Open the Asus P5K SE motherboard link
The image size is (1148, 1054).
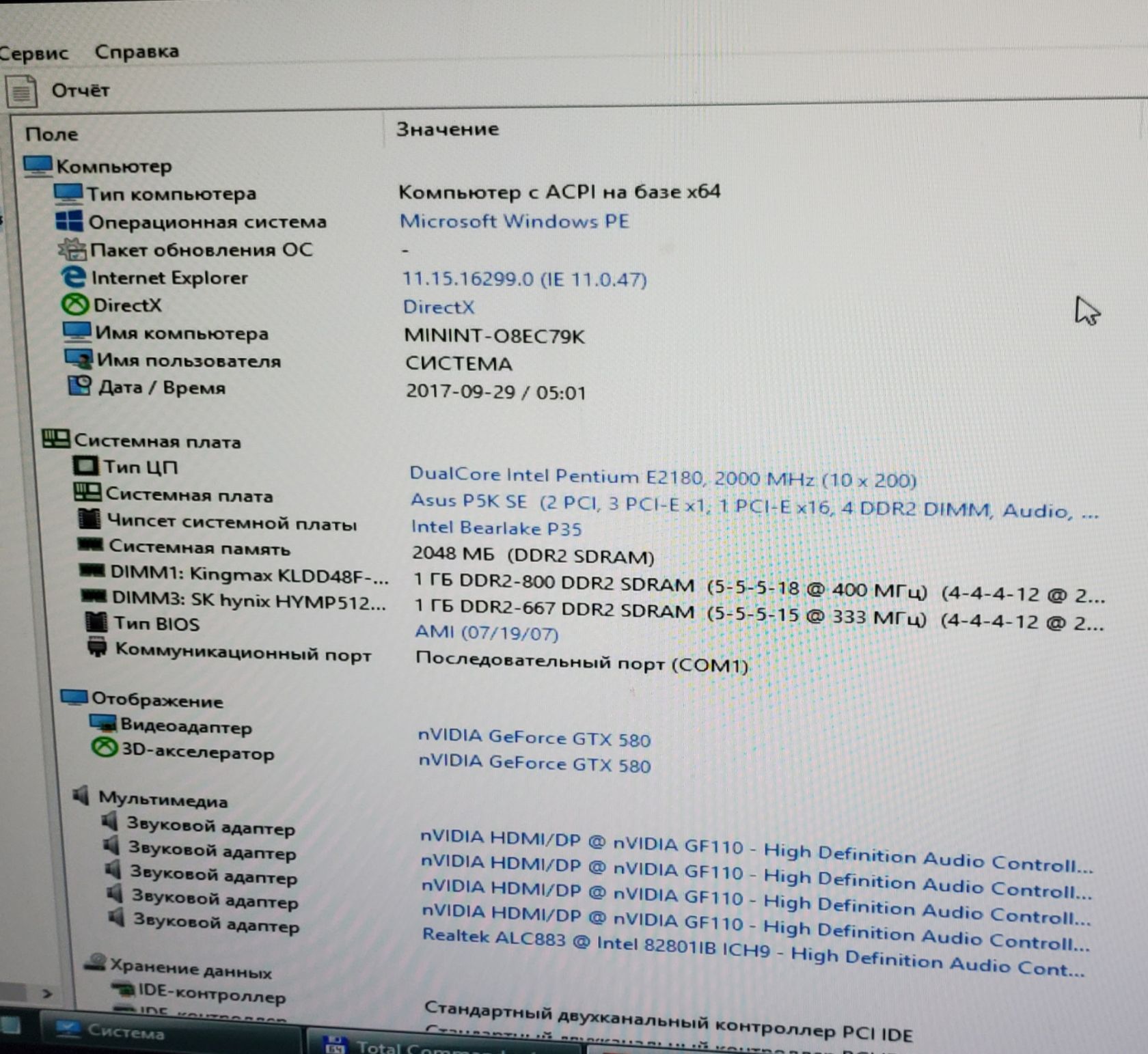[754, 505]
